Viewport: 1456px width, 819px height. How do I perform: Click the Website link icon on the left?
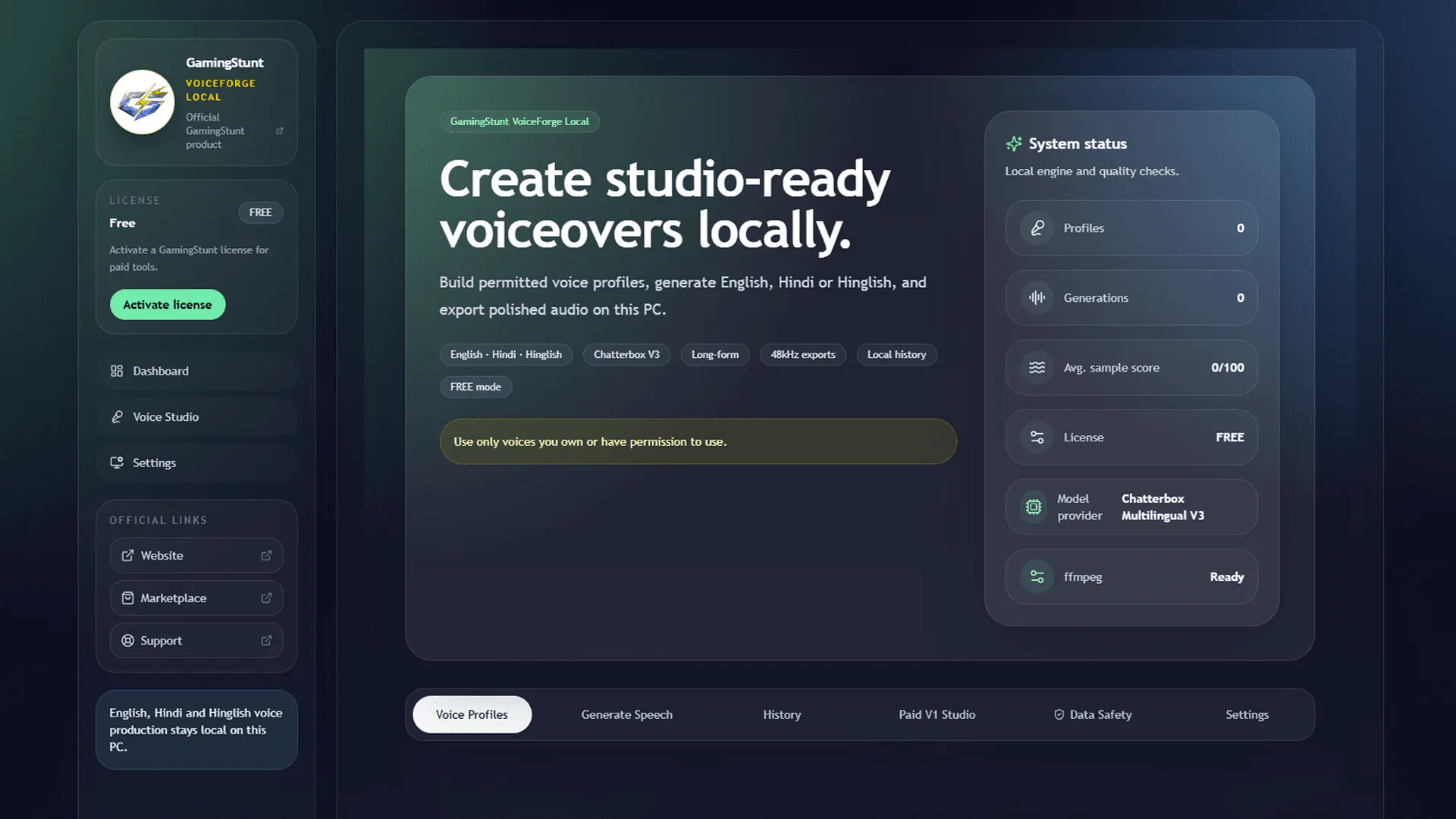(x=127, y=556)
